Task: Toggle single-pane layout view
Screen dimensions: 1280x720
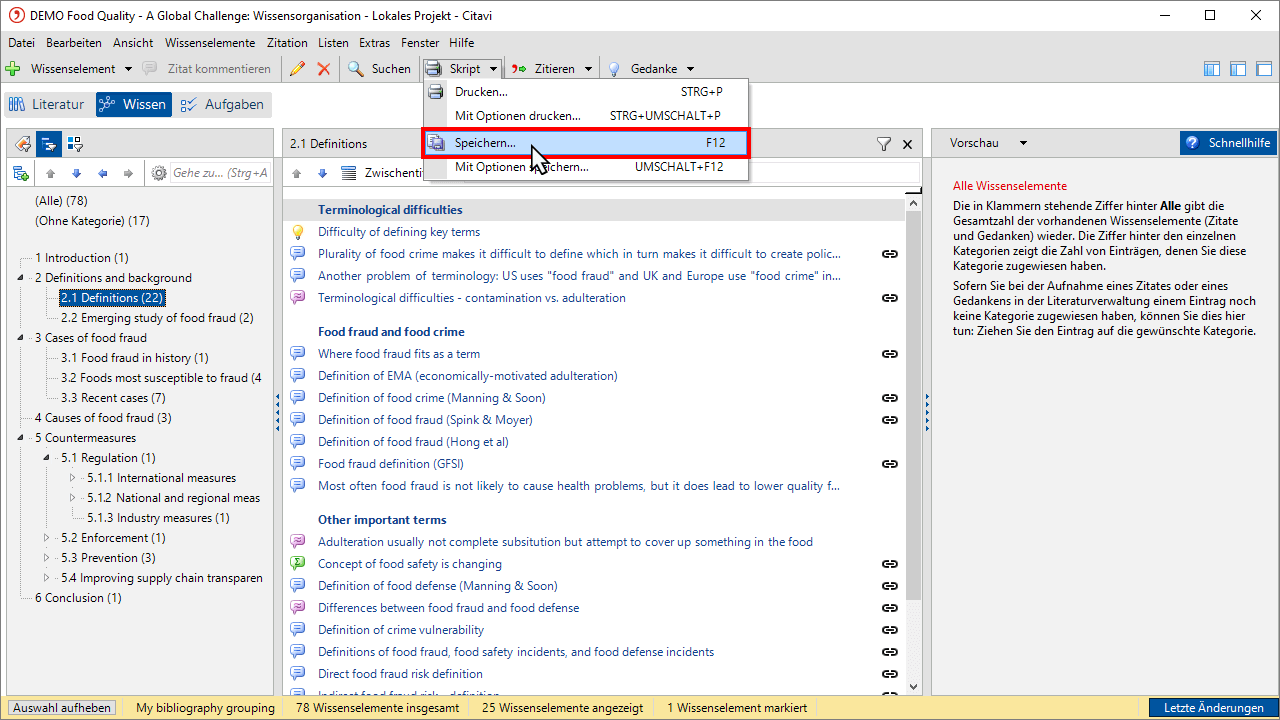Action: pyautogui.click(x=1264, y=69)
